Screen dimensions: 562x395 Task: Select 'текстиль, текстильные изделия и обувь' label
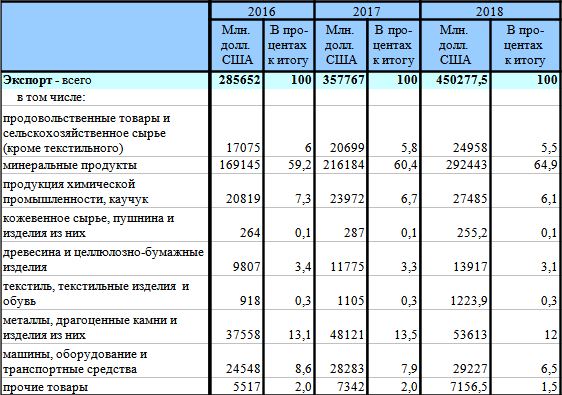(96, 294)
